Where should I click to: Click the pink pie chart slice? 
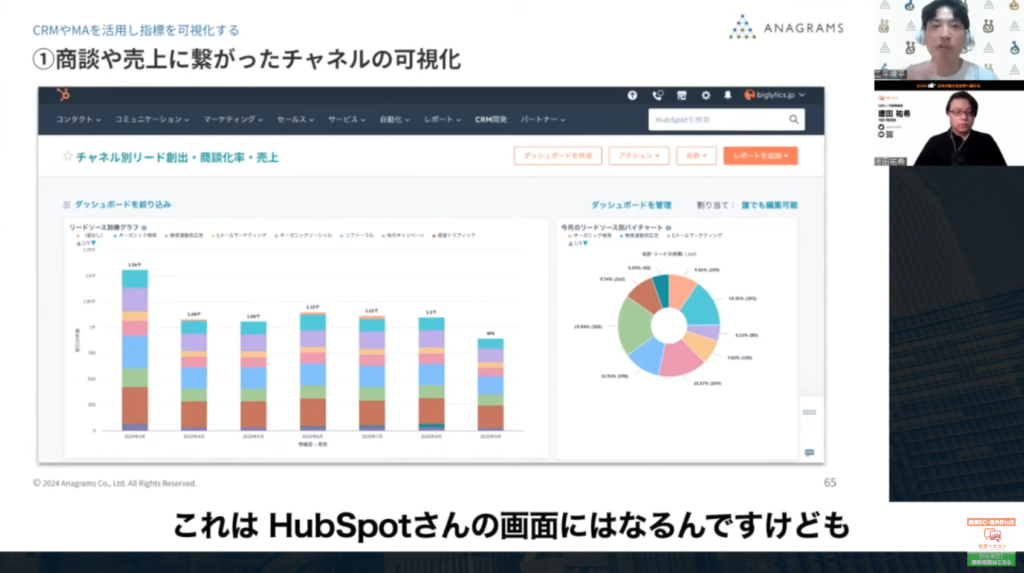point(680,360)
